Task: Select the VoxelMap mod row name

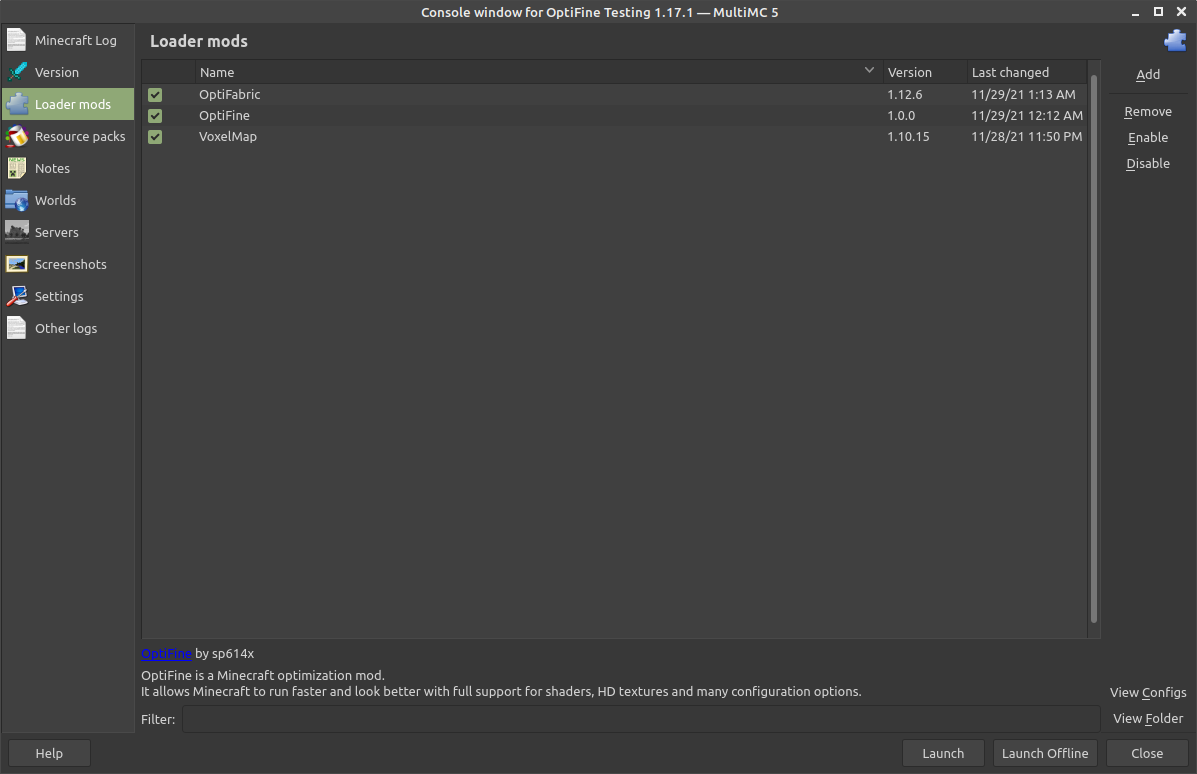Action: [x=227, y=137]
